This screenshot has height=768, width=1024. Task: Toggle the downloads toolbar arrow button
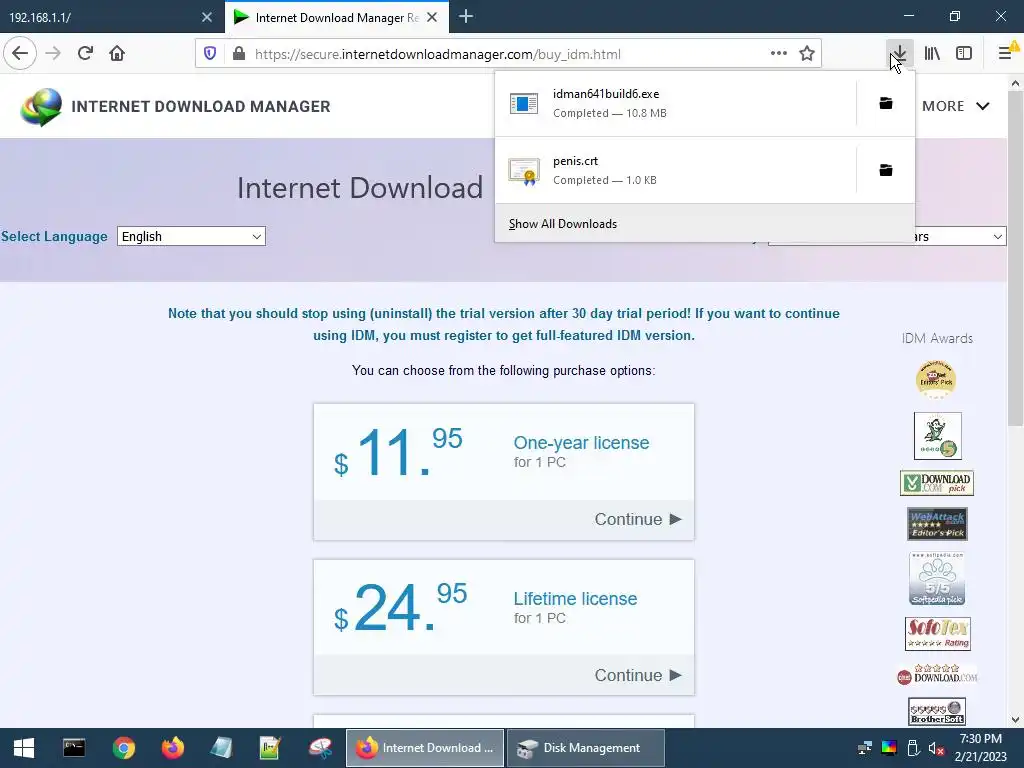coord(900,54)
